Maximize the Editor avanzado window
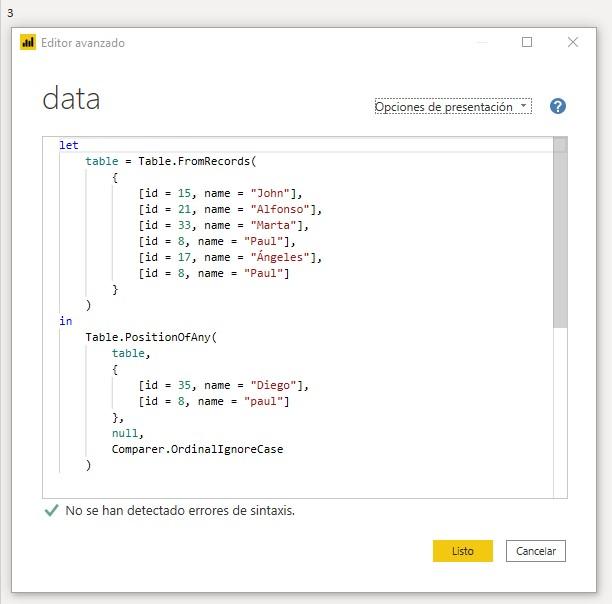 coord(527,42)
